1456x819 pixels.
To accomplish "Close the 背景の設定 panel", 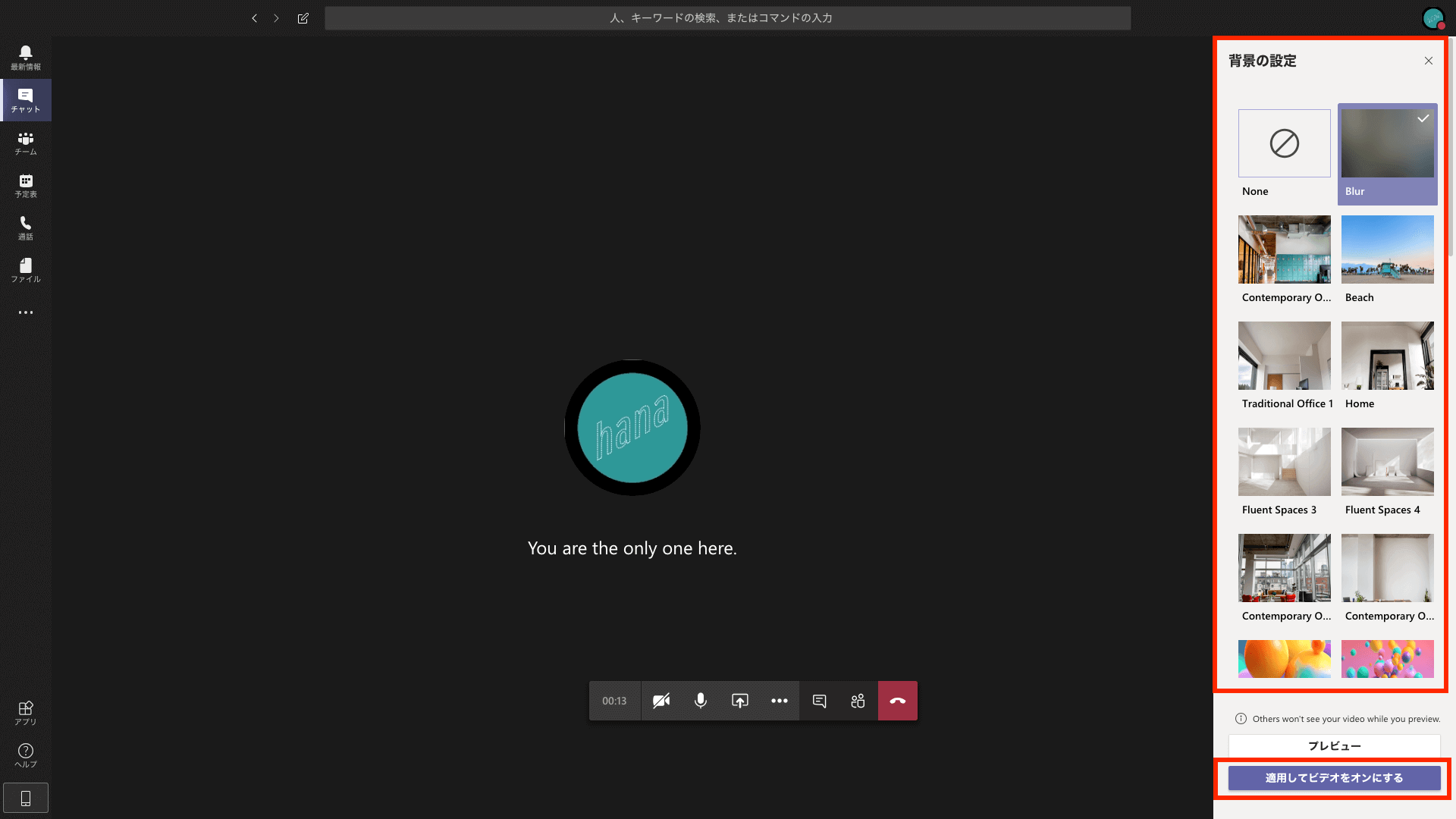I will [1429, 61].
